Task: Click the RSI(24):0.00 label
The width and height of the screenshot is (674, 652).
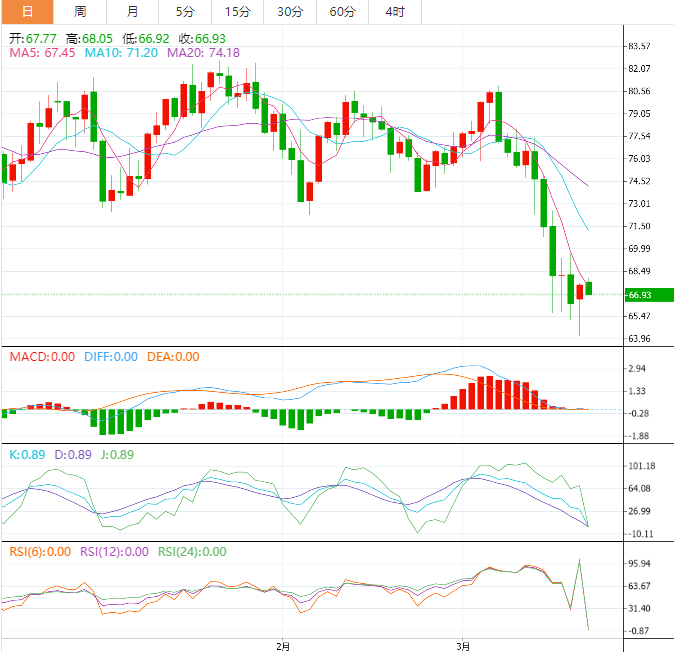Action: click(x=192, y=552)
